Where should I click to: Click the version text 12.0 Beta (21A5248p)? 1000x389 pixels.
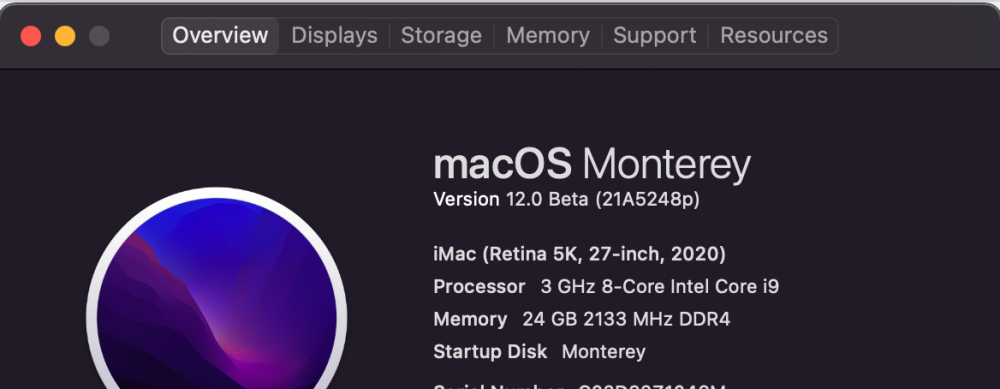[603, 200]
